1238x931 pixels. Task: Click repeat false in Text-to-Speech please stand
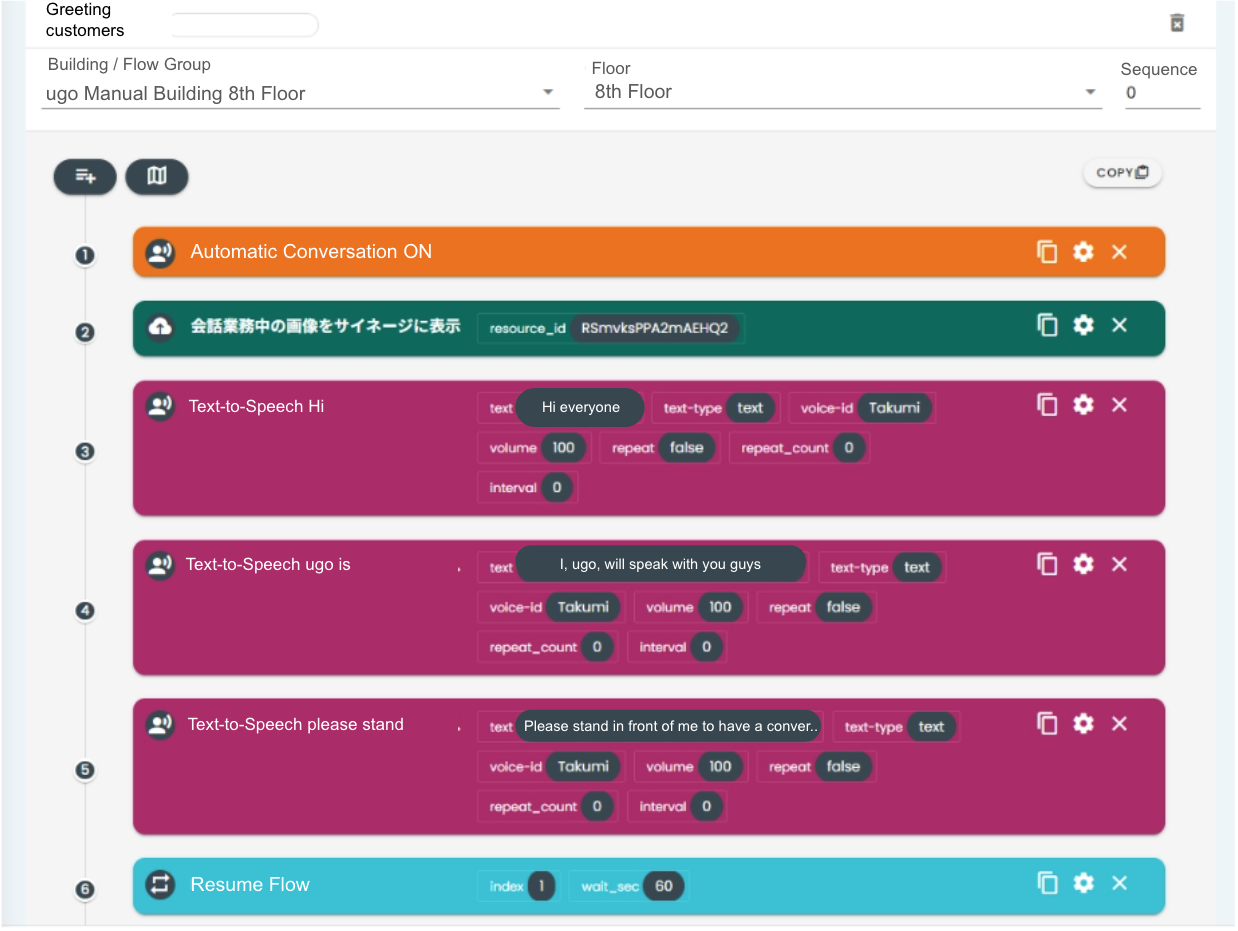843,766
